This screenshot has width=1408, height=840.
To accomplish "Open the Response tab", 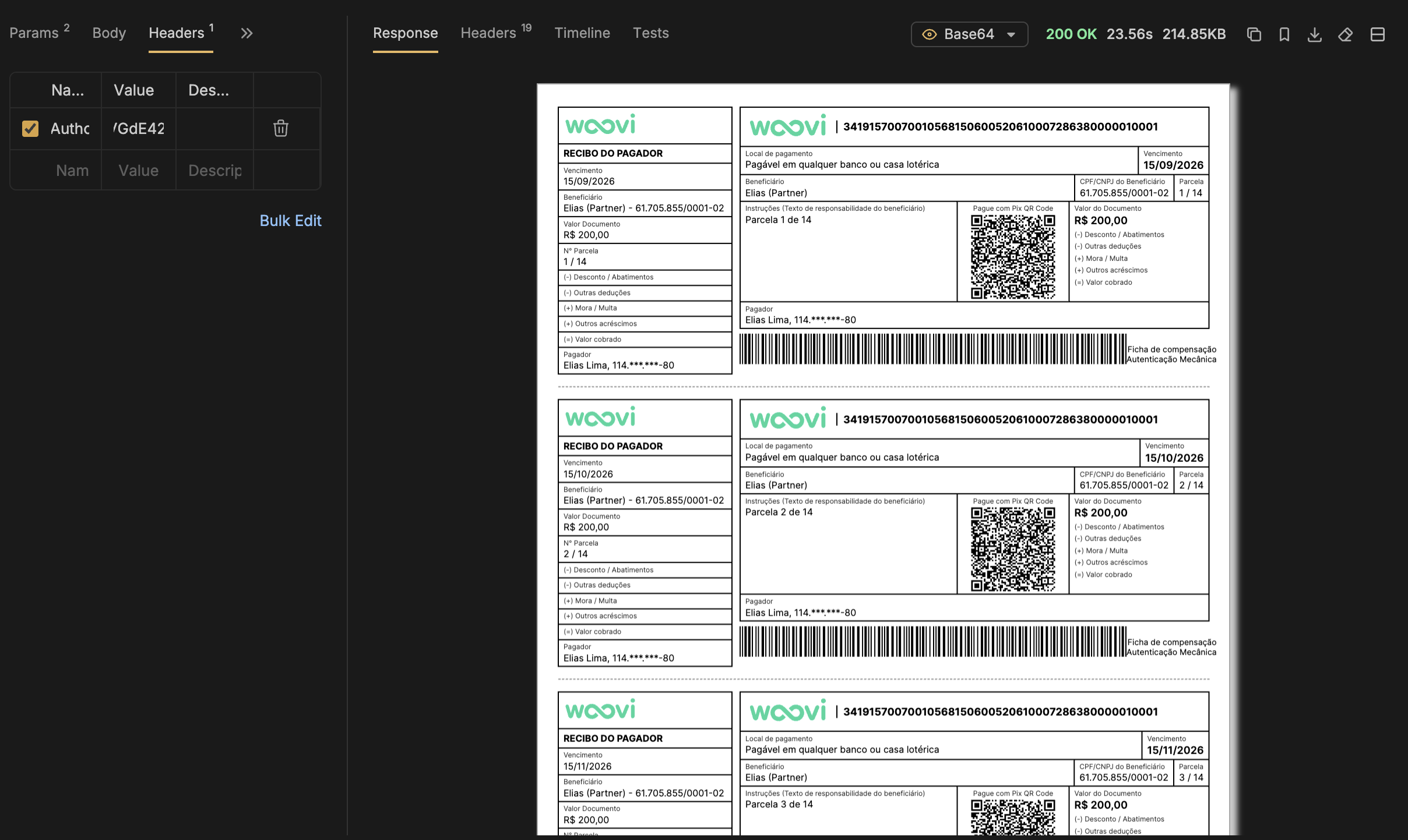I will tap(406, 33).
